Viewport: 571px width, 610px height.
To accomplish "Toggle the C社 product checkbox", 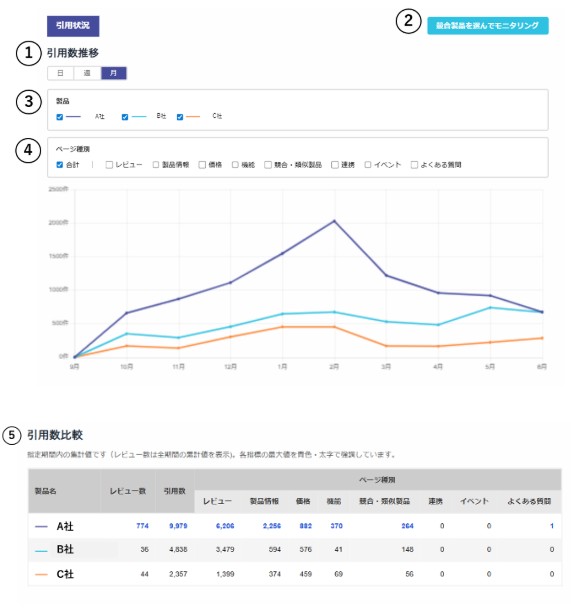I will pos(180,117).
